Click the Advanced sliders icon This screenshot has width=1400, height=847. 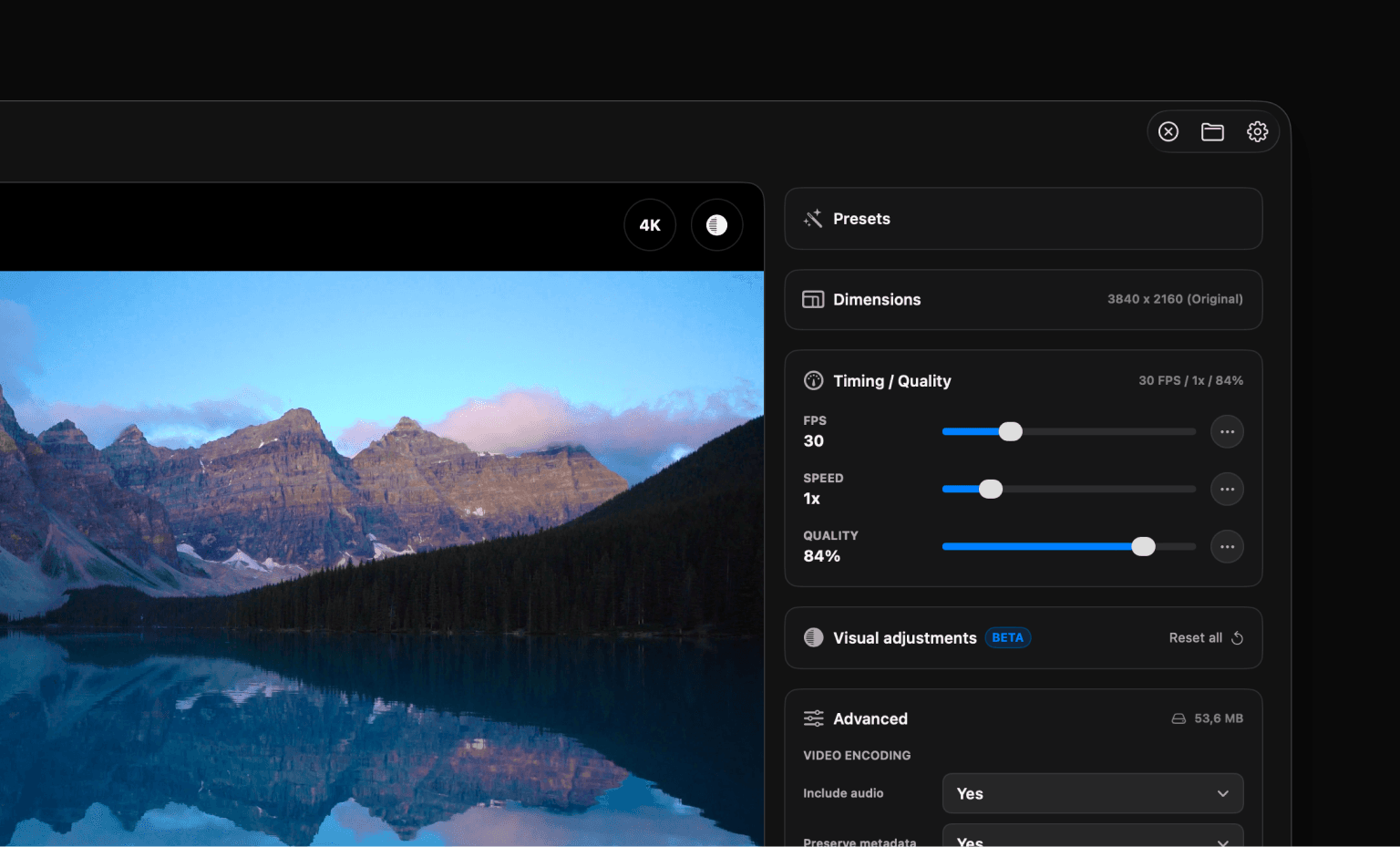point(813,718)
